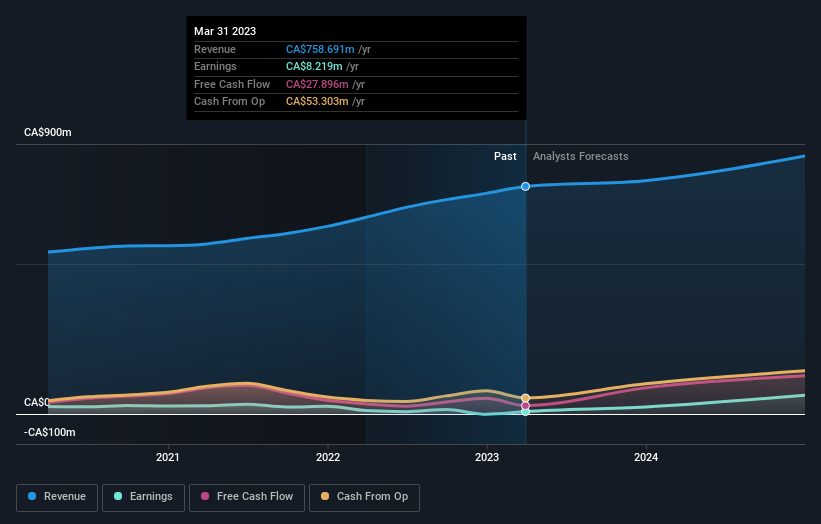
Task: Toggle the Revenue legend series
Action: pos(57,497)
